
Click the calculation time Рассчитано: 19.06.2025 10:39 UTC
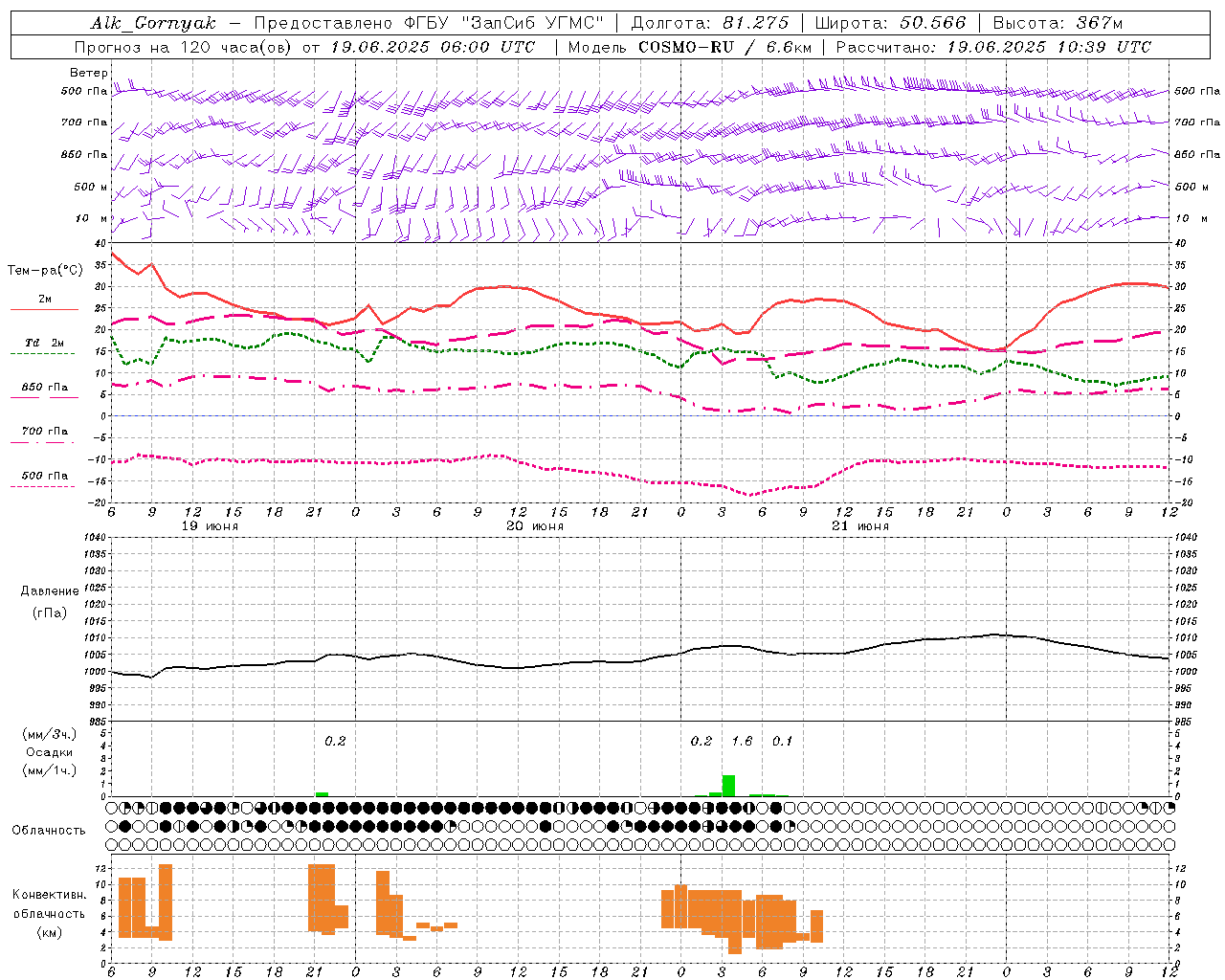(x=993, y=47)
